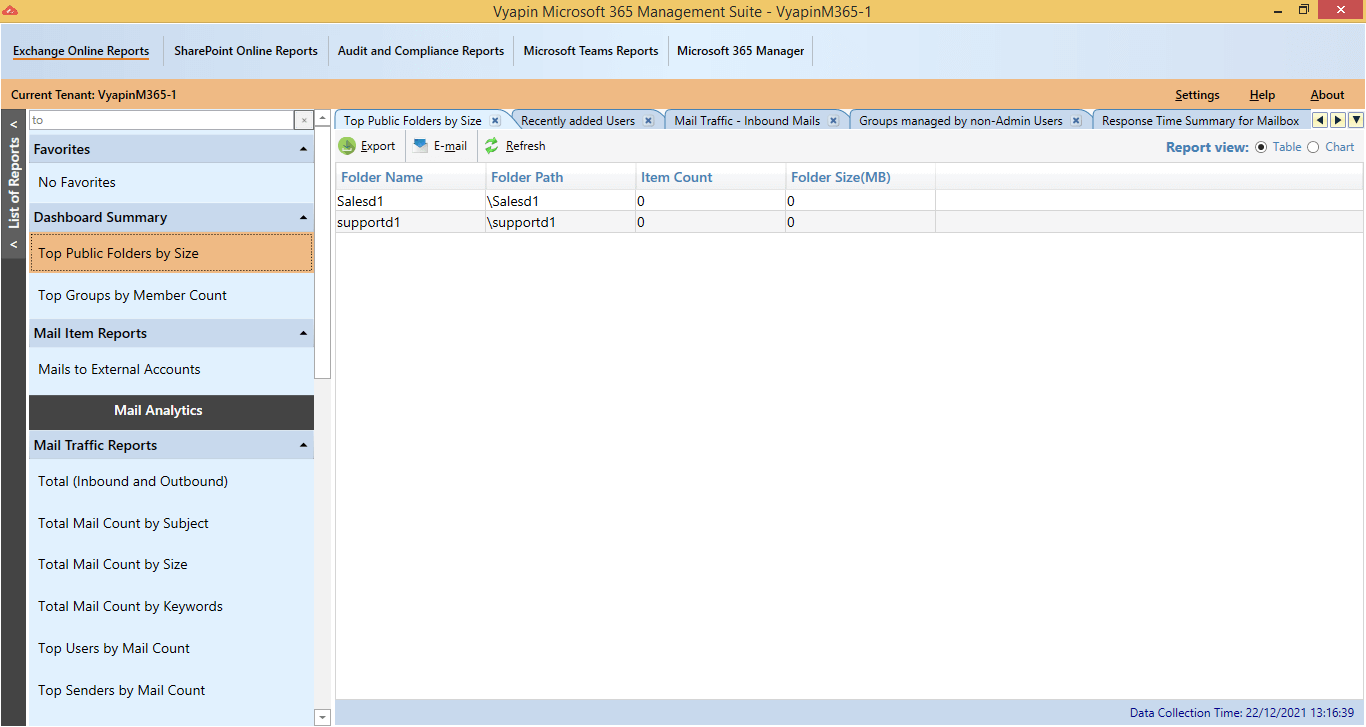Switch to Mail Traffic - Inbound Mails tab
The image size is (1366, 727).
(747, 121)
